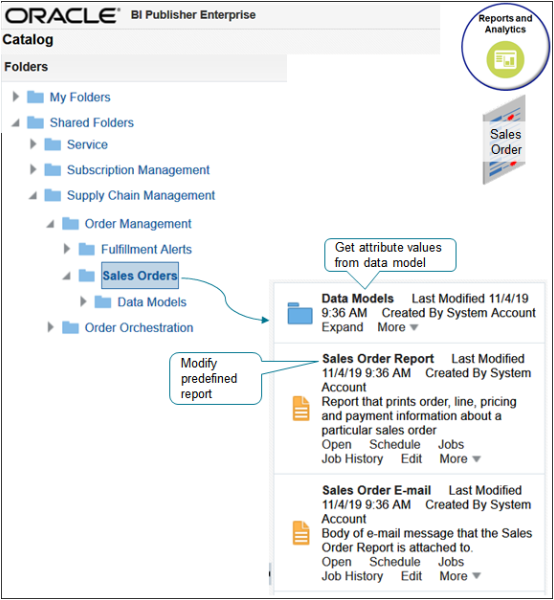Select Shared Folders in tree
Image resolution: width=554 pixels, height=600 pixels.
pyautogui.click(x=92, y=122)
